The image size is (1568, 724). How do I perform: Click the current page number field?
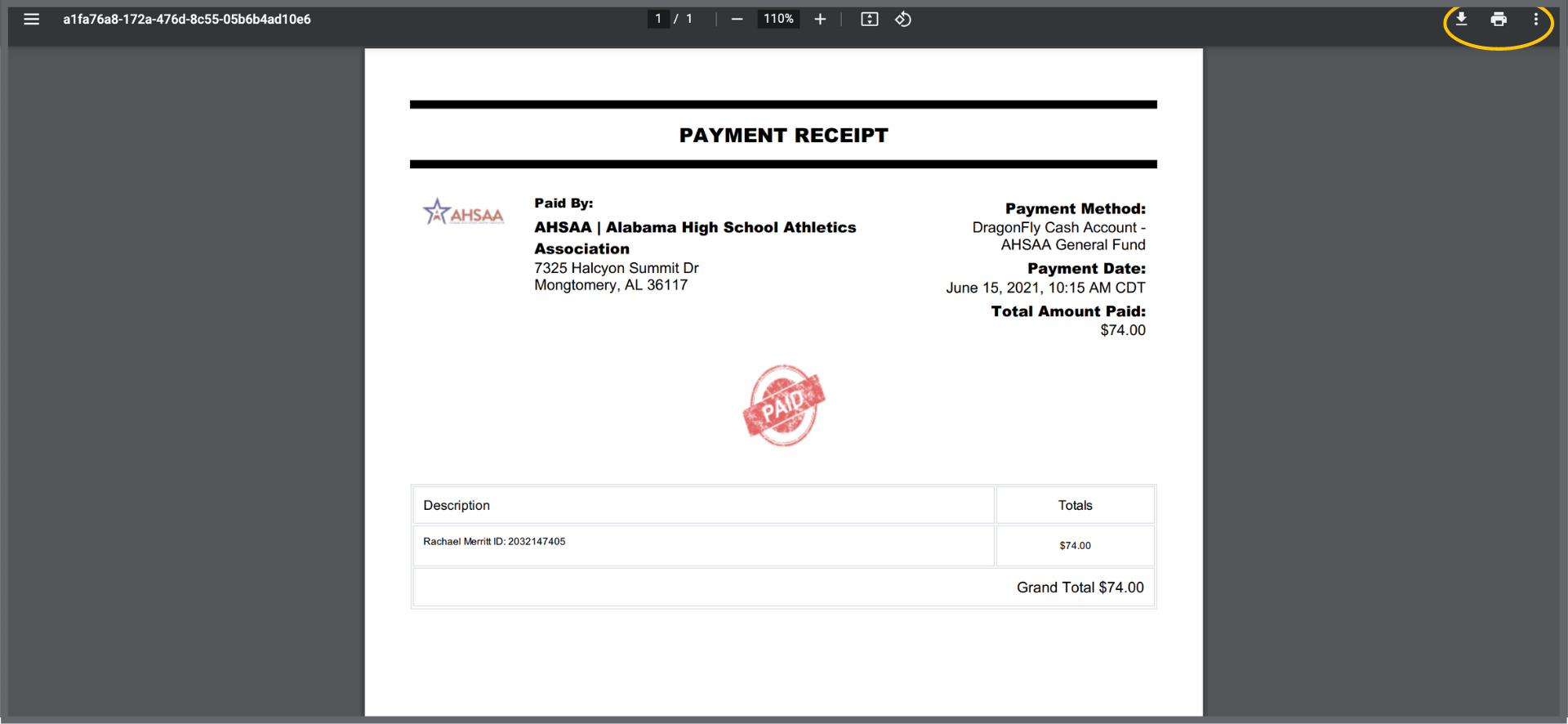[658, 19]
